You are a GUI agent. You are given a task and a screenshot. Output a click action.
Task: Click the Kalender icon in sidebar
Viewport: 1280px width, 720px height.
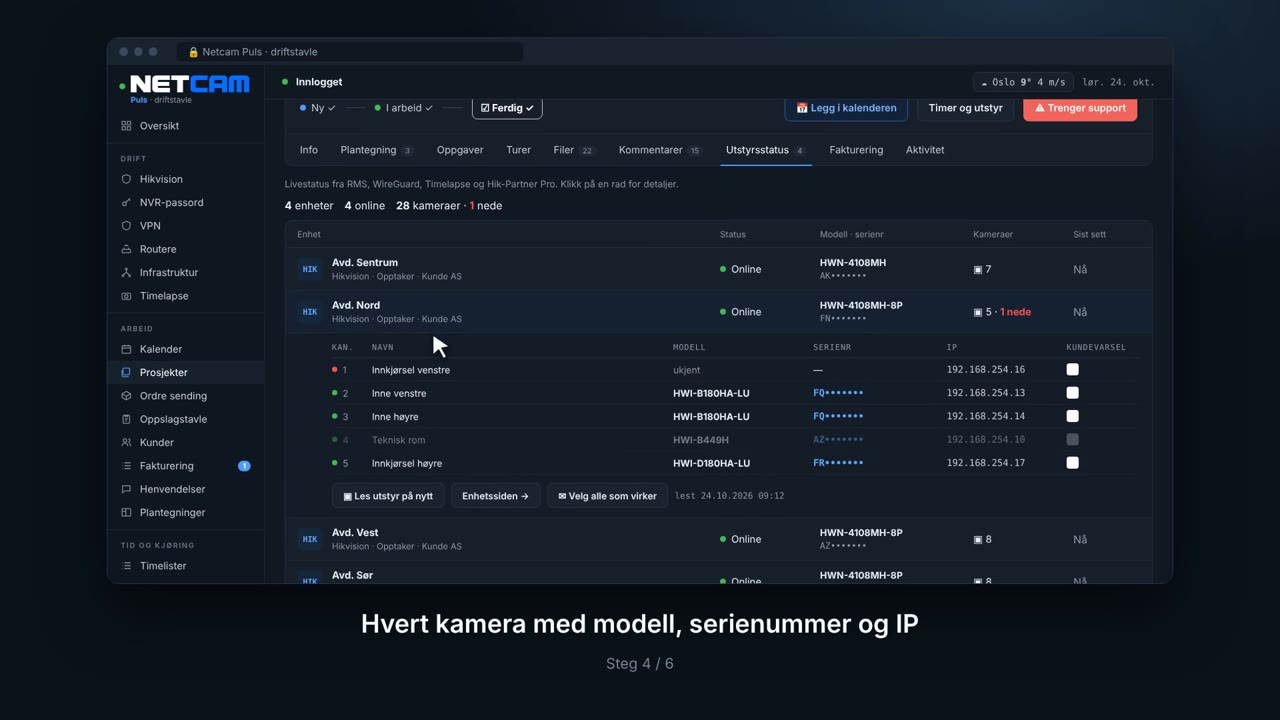tap(126, 349)
